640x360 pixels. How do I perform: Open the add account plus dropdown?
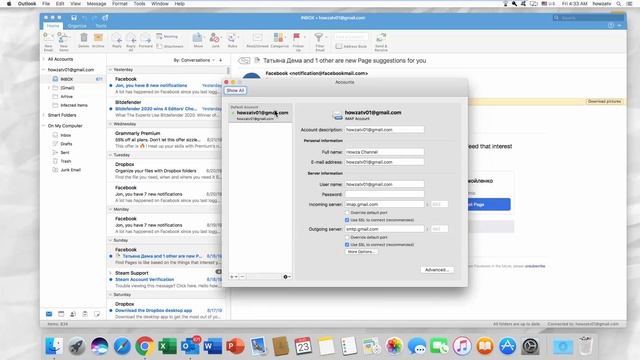233,277
